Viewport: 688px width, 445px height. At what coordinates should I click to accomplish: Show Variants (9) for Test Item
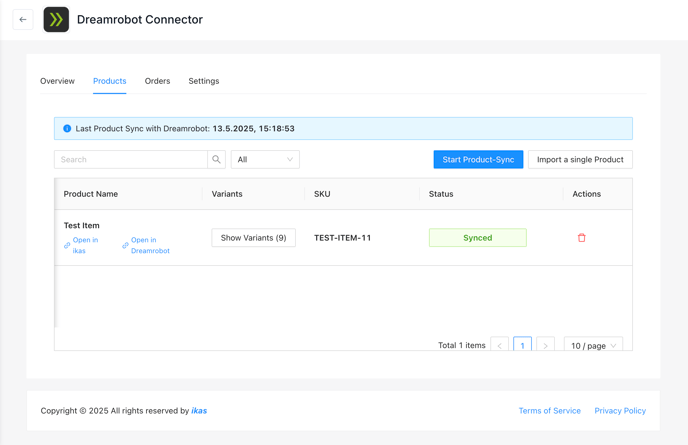point(254,237)
